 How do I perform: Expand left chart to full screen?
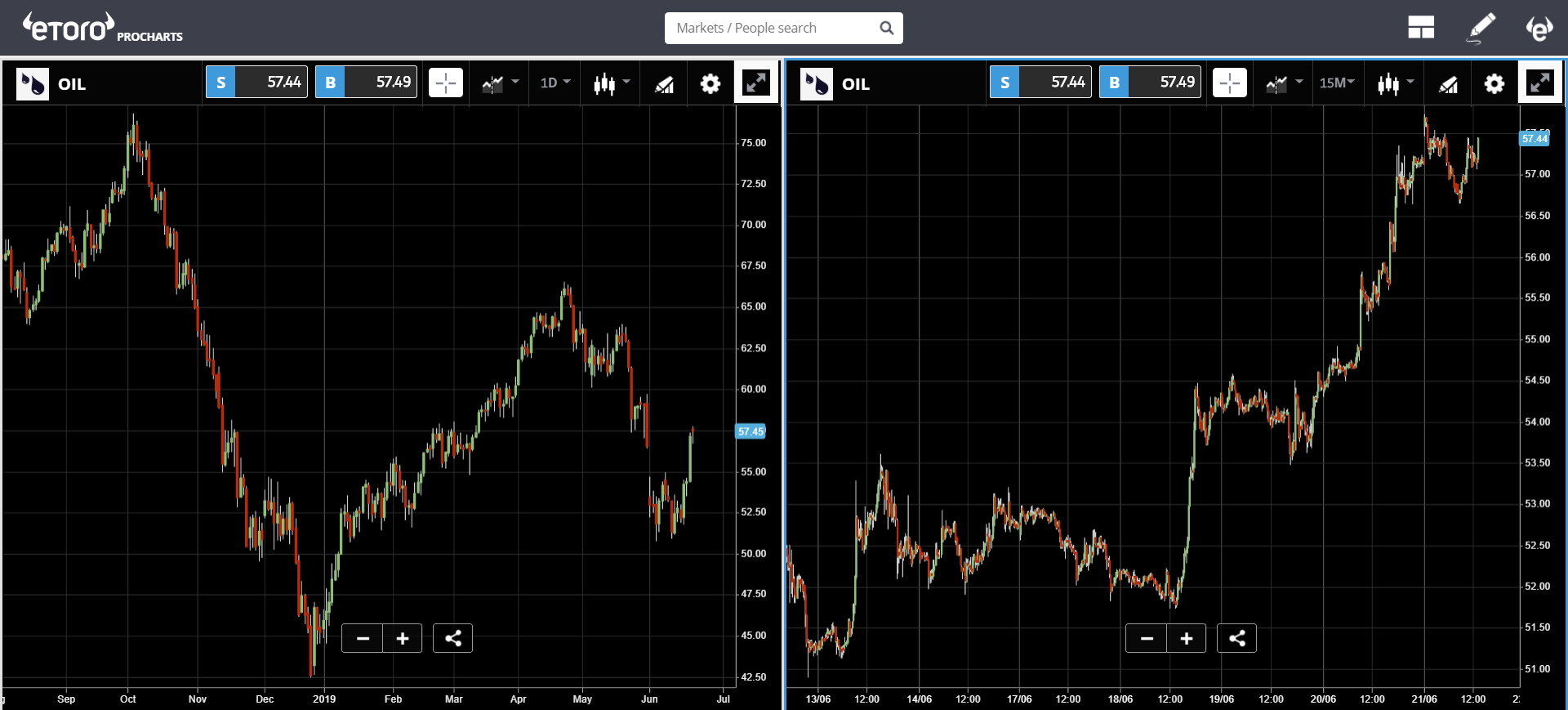pyautogui.click(x=756, y=83)
